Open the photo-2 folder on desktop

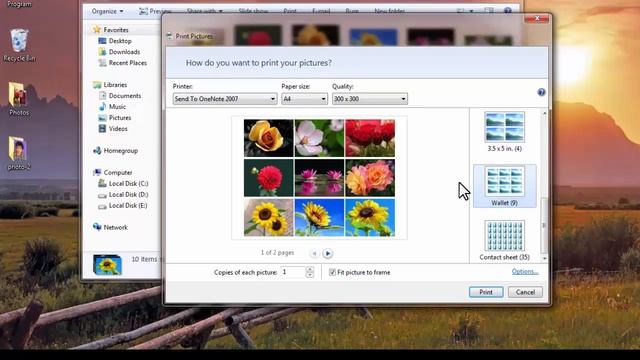19,153
